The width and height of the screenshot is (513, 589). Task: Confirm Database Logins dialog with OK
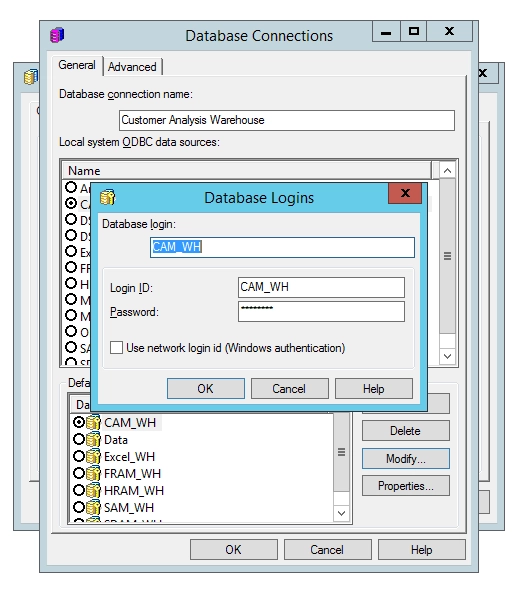(206, 388)
